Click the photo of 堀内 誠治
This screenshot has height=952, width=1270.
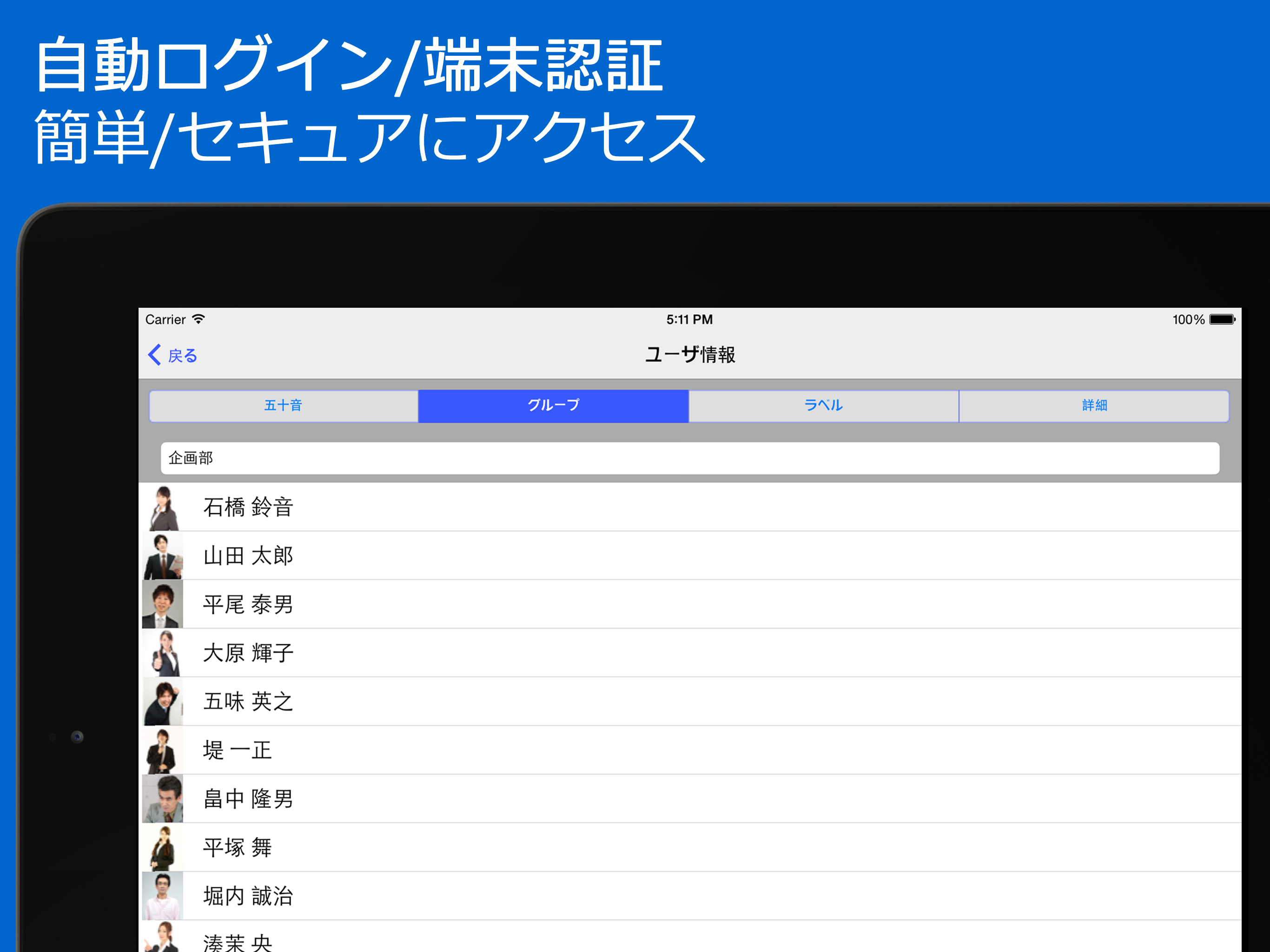(x=163, y=896)
